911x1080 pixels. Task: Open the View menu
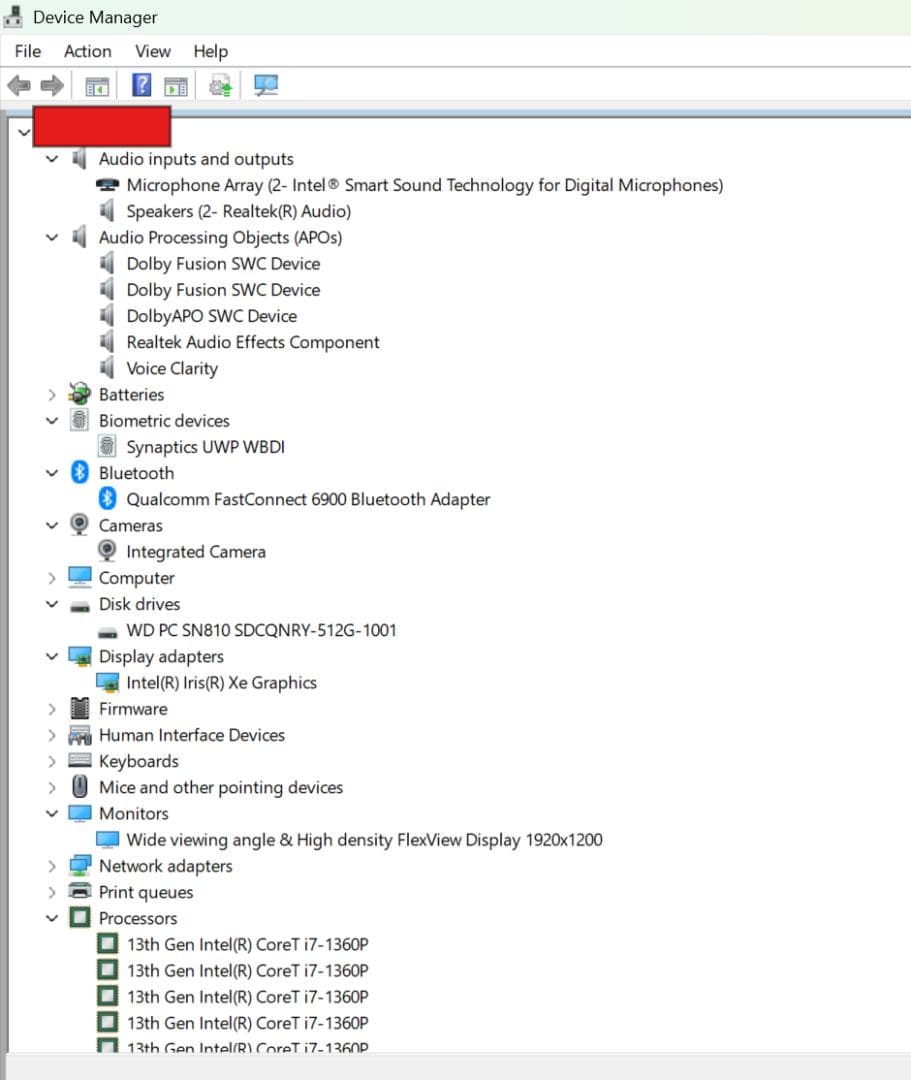pyautogui.click(x=152, y=51)
